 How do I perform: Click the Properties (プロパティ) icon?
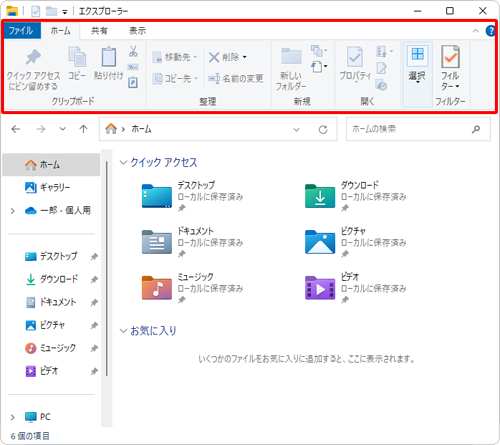[355, 57]
